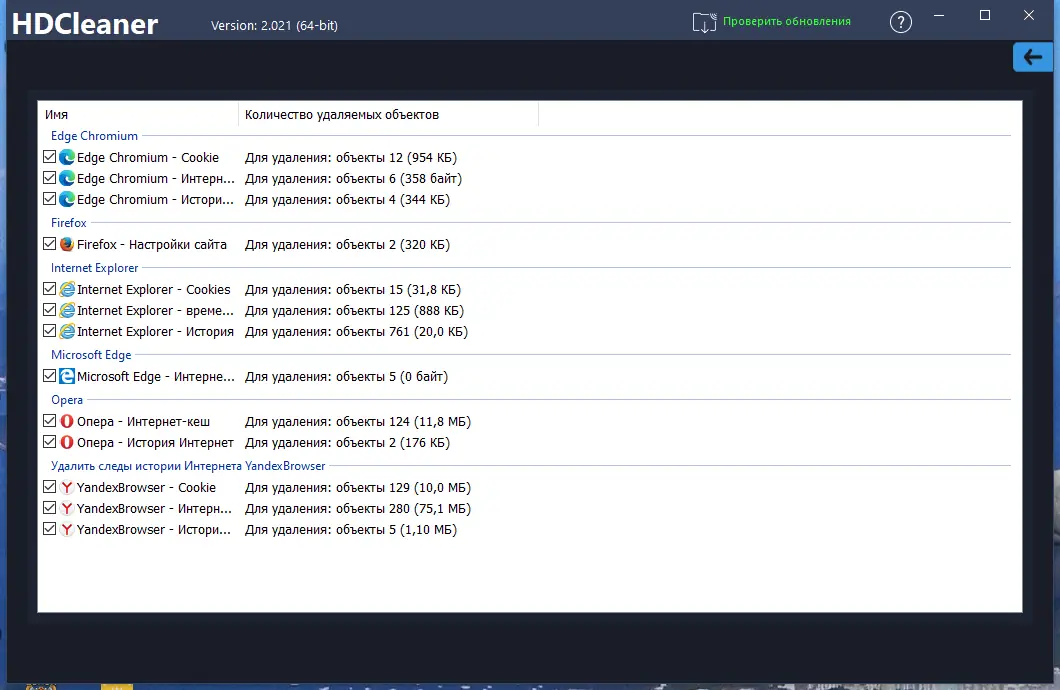Click the Internet Explorer История icon
Viewport: 1060px width, 690px height.
point(67,331)
